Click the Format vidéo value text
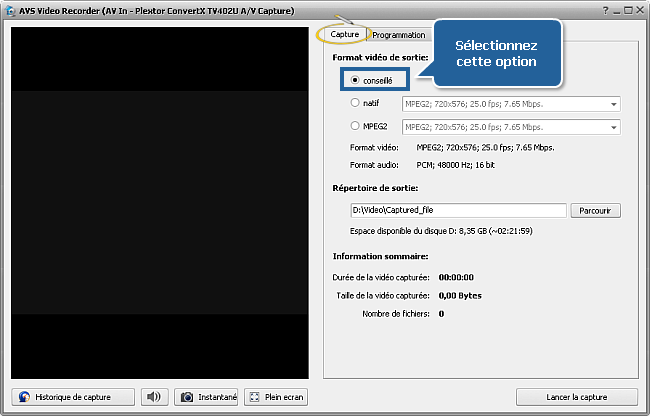Screen dimensions: 650x416 (x=485, y=148)
